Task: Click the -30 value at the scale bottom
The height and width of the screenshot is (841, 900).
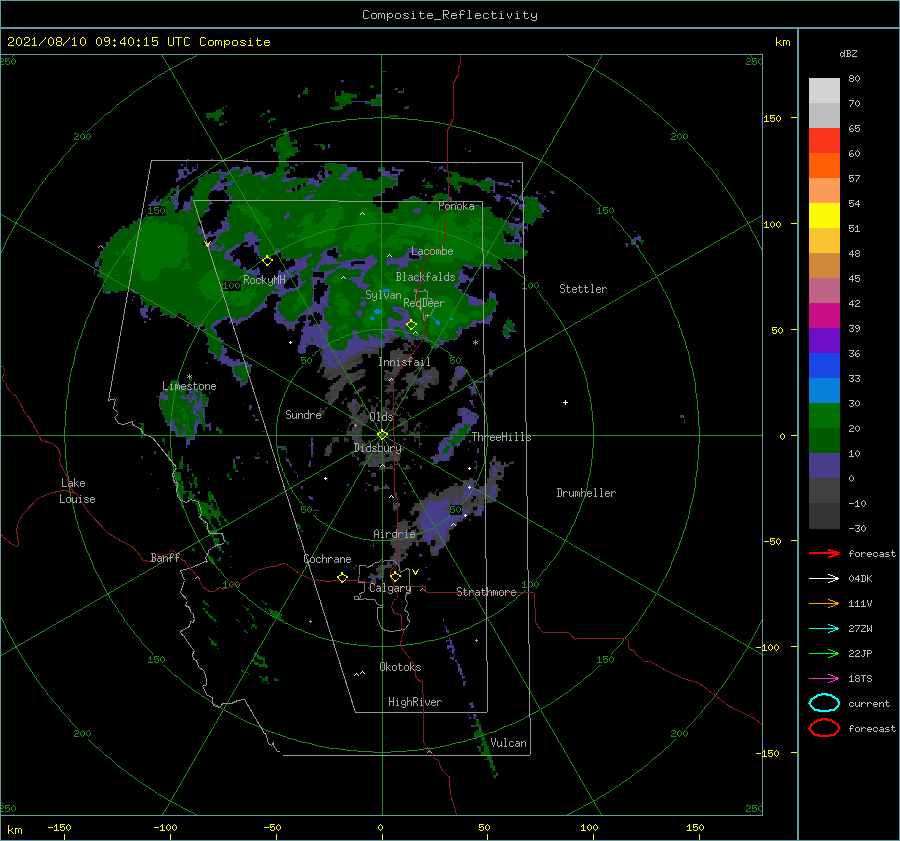Action: point(857,528)
